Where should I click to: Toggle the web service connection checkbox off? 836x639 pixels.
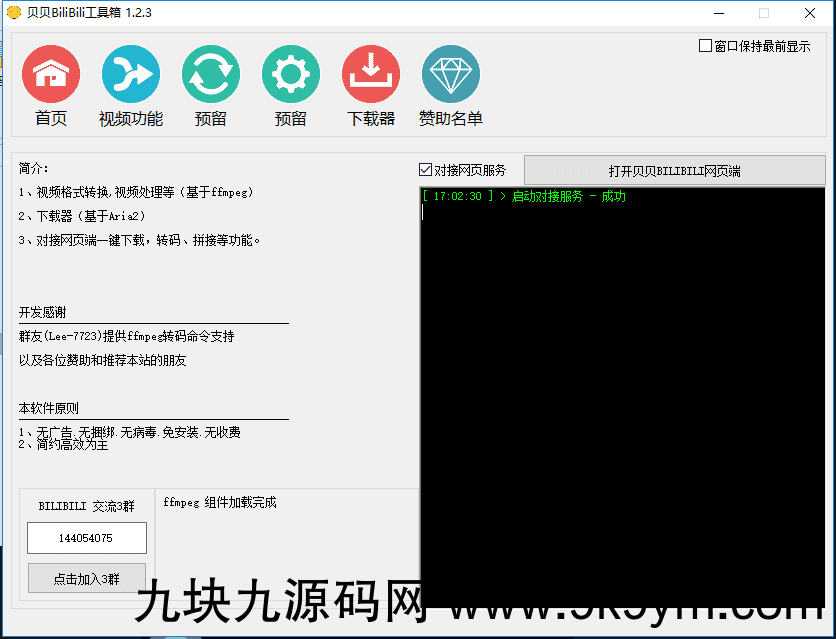tap(425, 169)
